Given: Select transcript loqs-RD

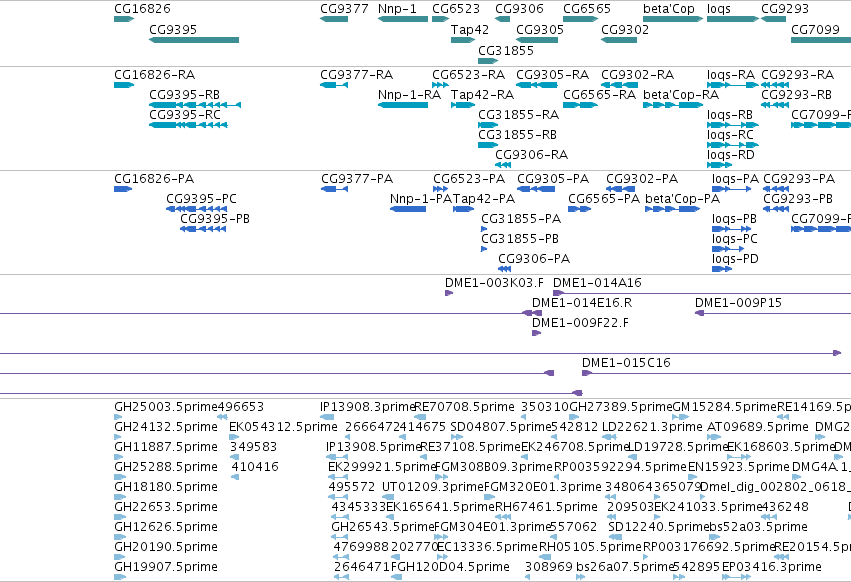Looking at the screenshot, I should [x=731, y=155].
